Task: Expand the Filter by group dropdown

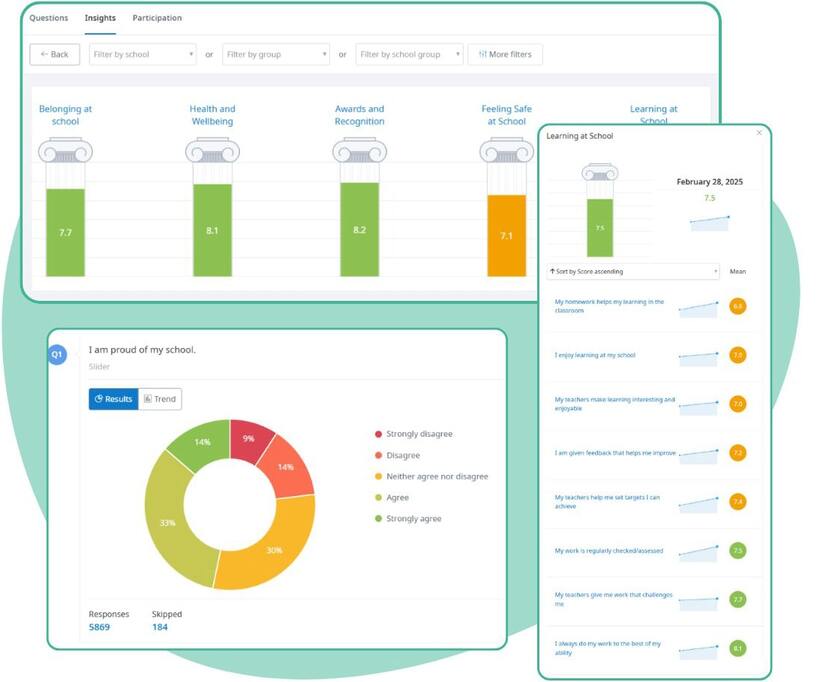Action: pyautogui.click(x=276, y=54)
